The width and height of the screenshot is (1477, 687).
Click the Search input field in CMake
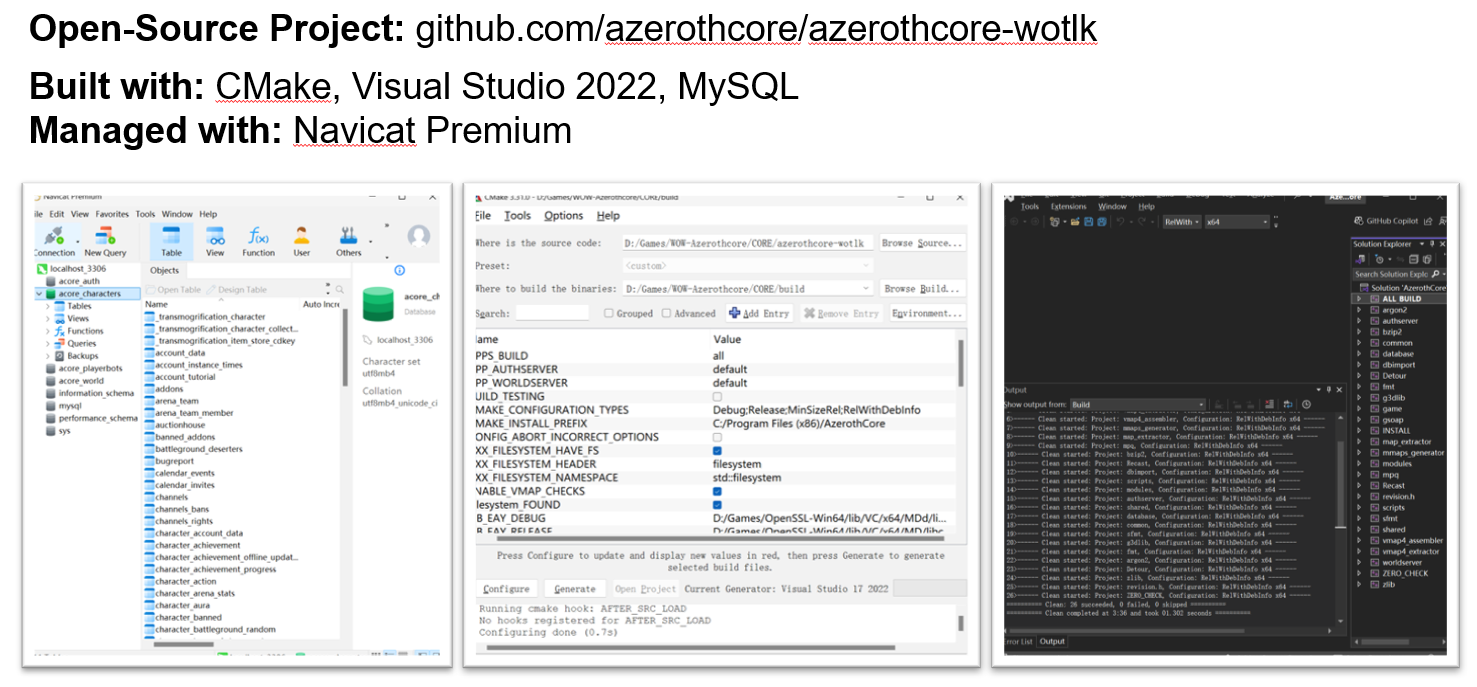pyautogui.click(x=552, y=313)
